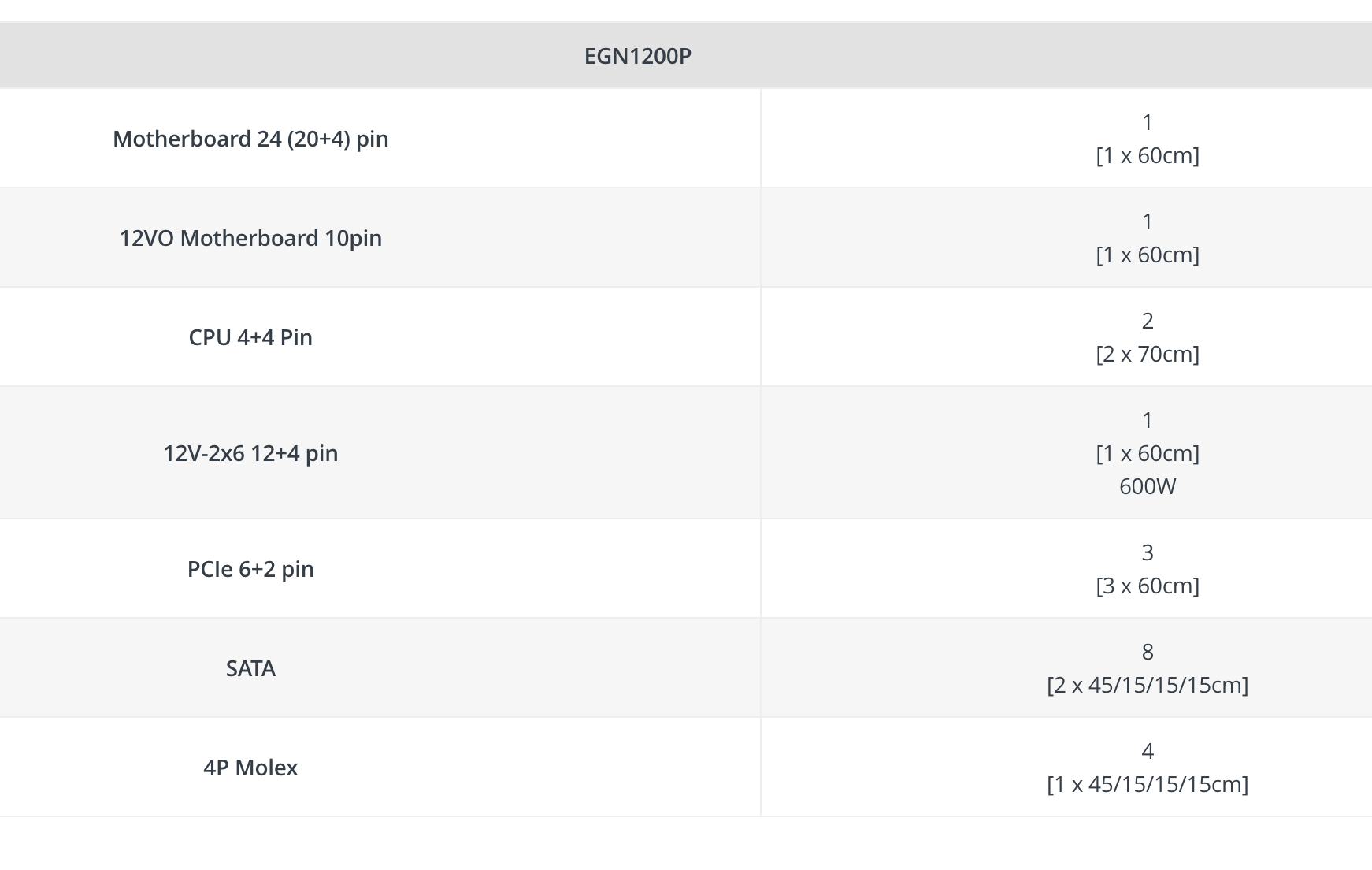Click the PCIe connector count of 3
This screenshot has width=1372, height=870.
(x=1147, y=552)
